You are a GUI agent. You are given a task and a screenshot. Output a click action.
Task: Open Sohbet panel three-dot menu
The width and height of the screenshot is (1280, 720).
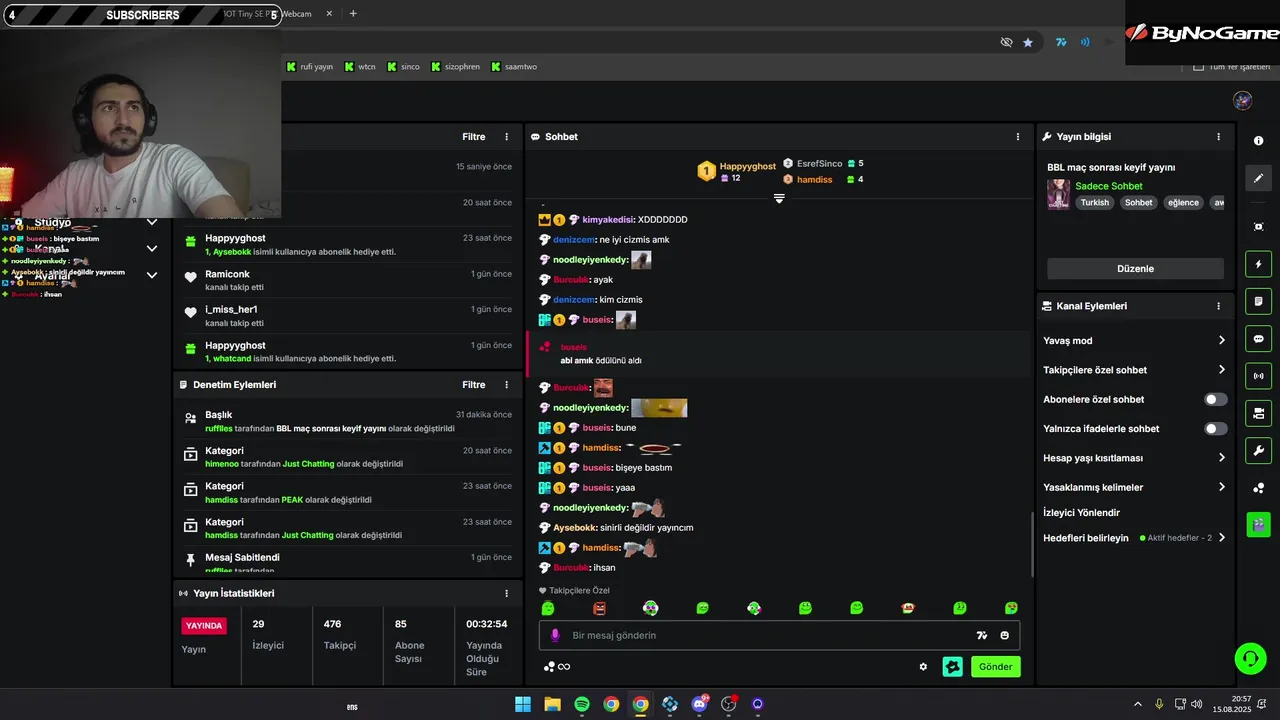1018,137
